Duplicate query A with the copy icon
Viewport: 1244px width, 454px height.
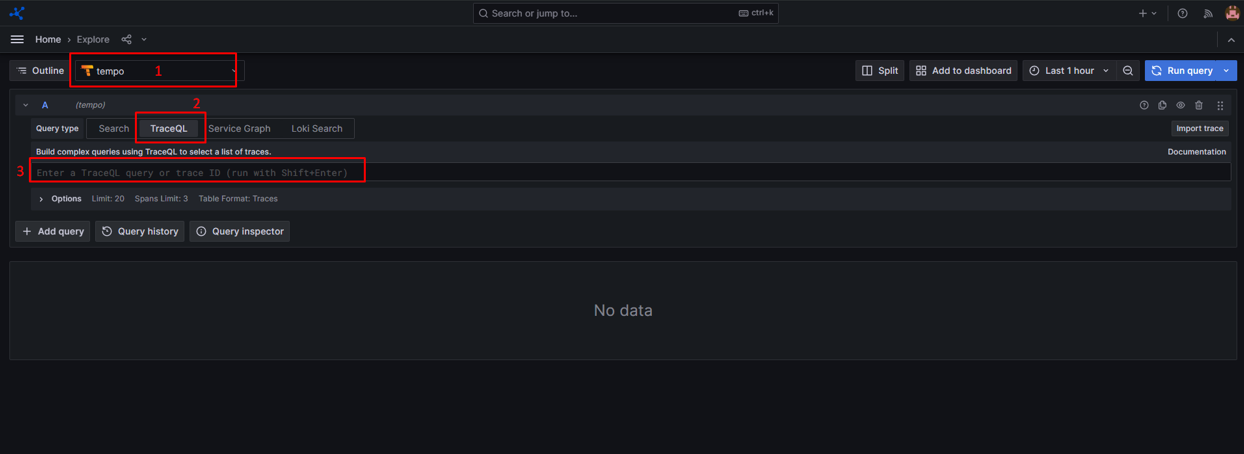coord(1162,105)
